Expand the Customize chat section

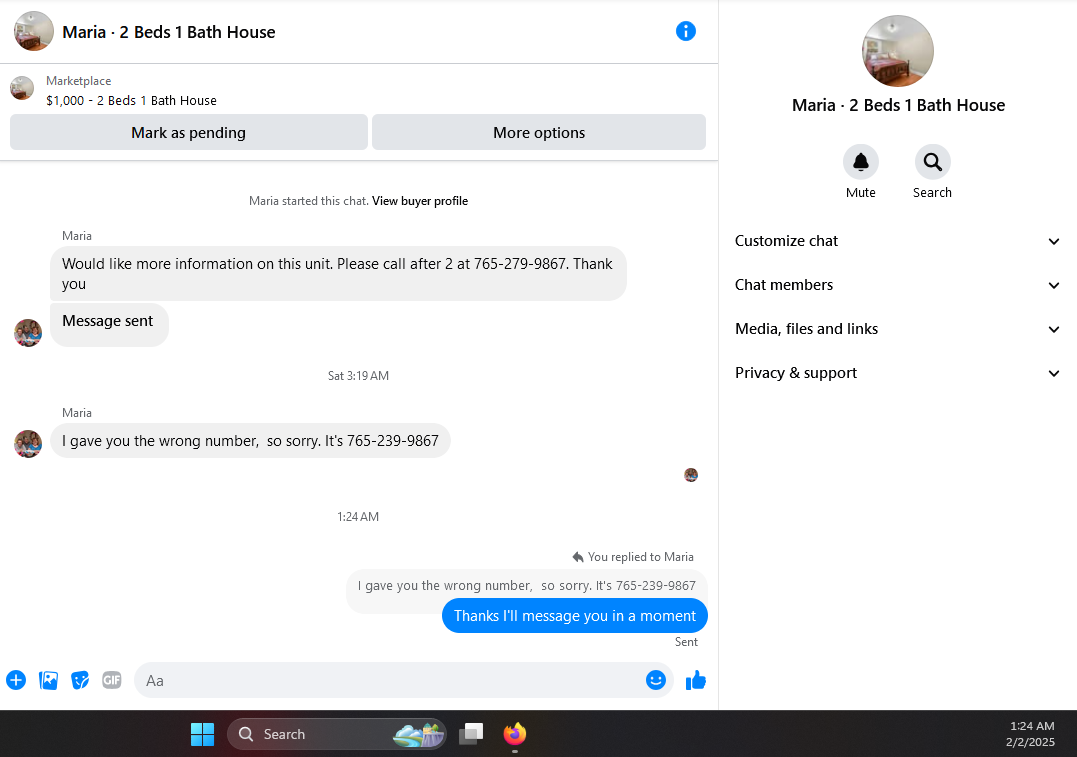click(x=898, y=241)
